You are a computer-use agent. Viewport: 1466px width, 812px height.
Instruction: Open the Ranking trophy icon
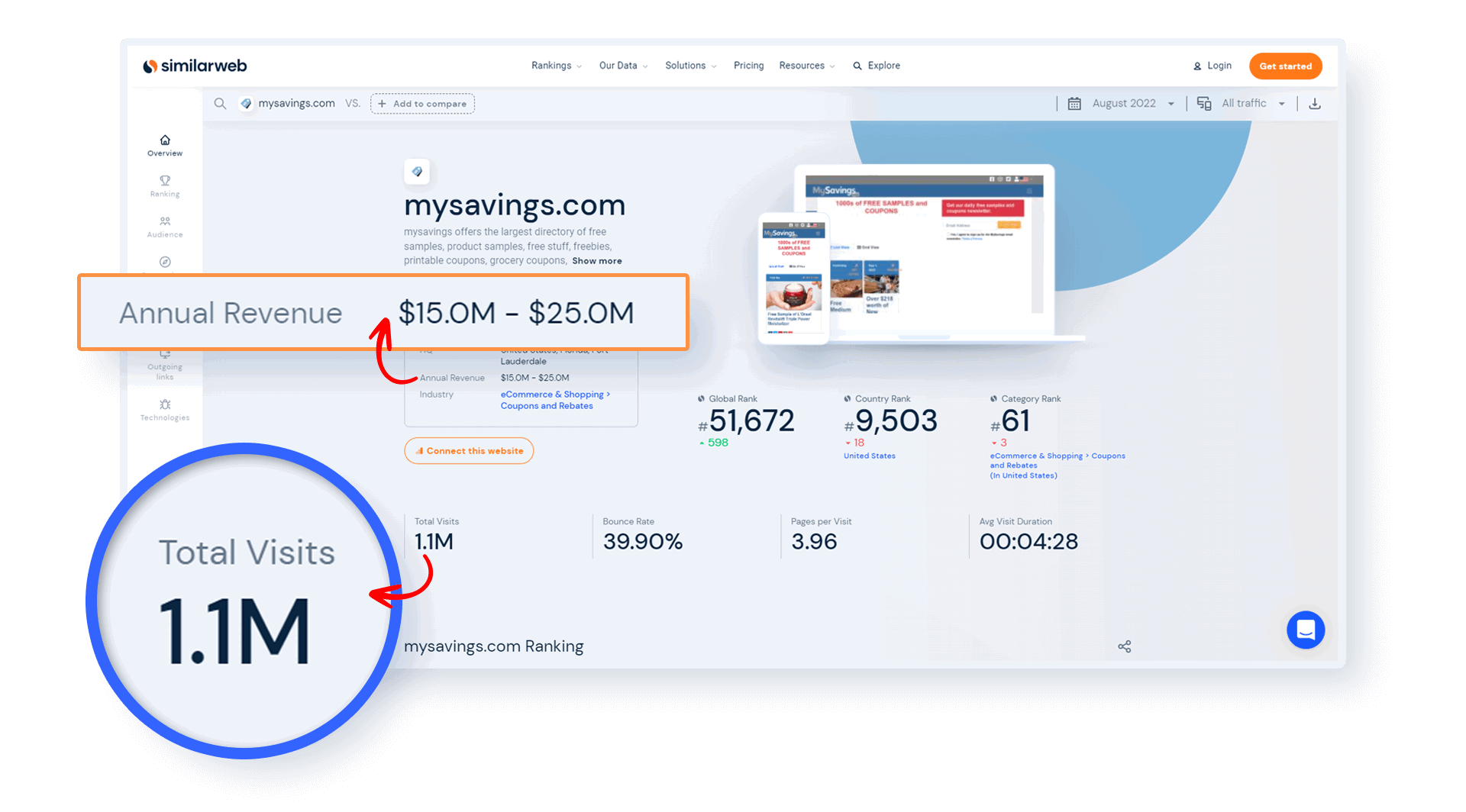click(x=165, y=182)
